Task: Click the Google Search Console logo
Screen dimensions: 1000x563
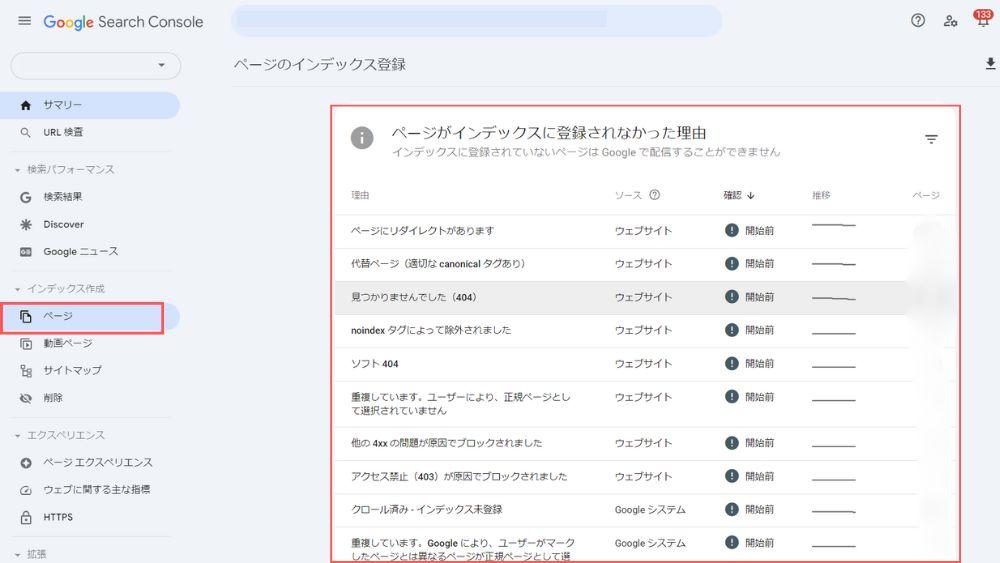Action: click(123, 22)
